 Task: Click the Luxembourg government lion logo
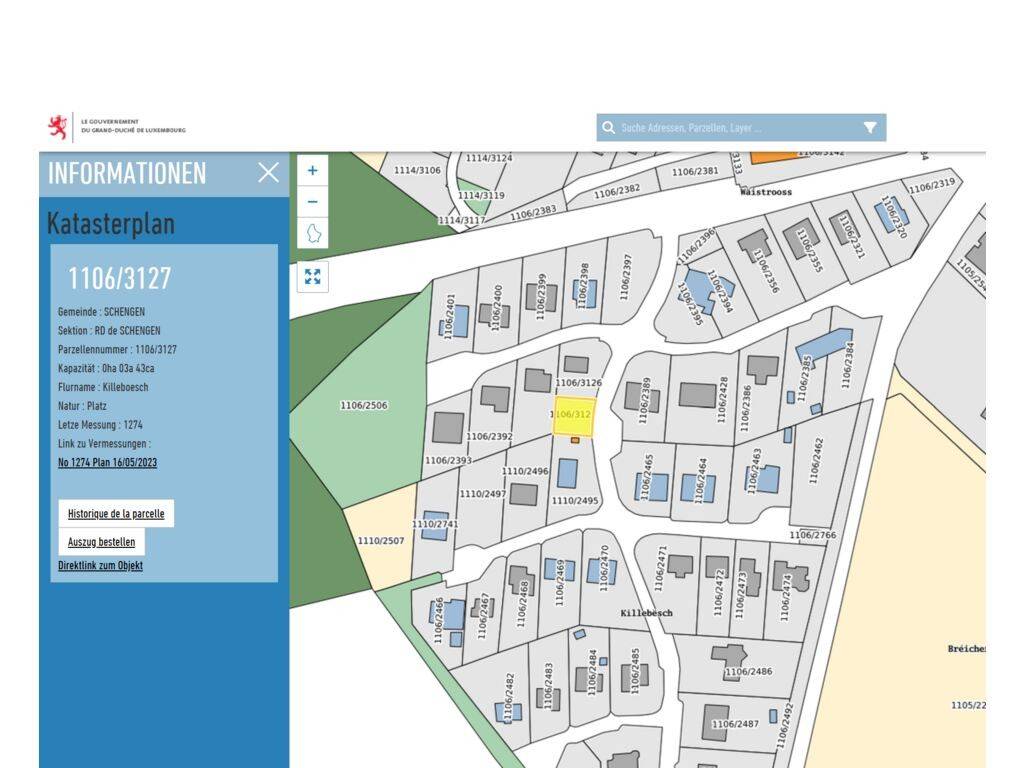(58, 127)
